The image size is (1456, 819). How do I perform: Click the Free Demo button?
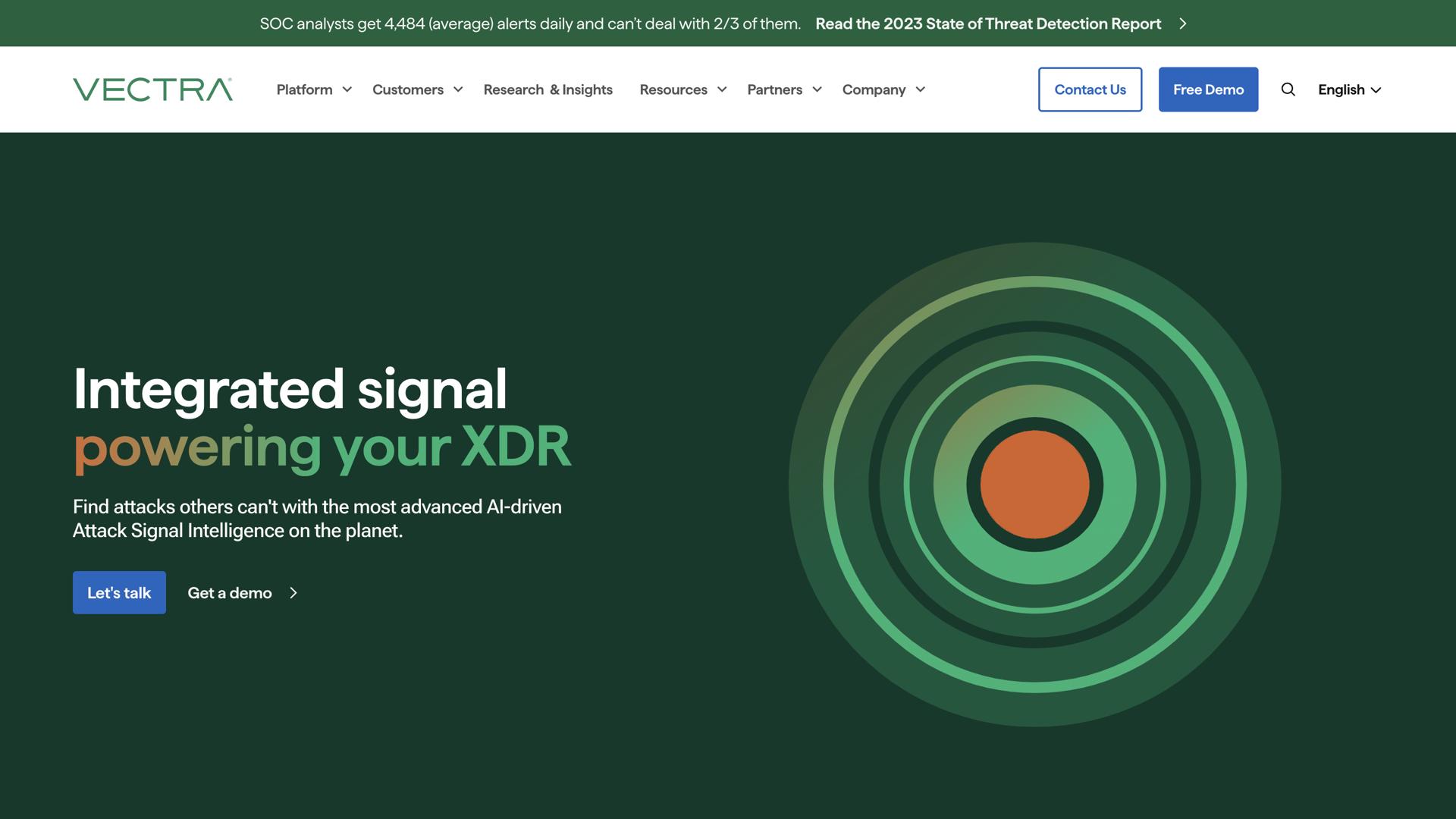(x=1208, y=89)
